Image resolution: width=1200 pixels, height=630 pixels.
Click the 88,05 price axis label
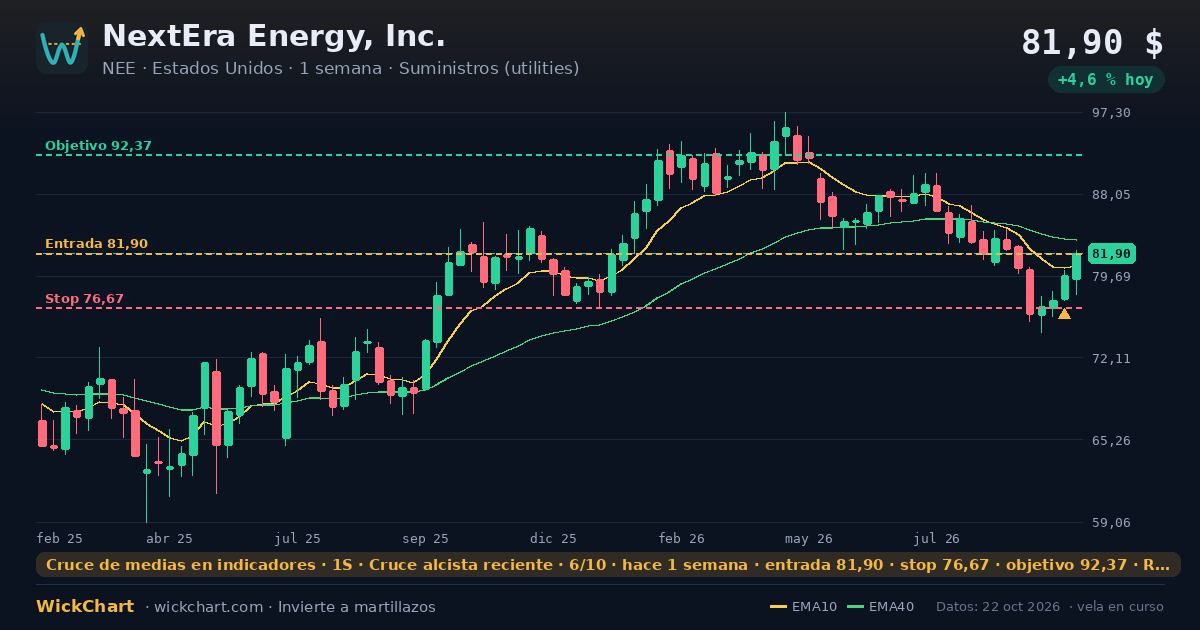click(1111, 195)
